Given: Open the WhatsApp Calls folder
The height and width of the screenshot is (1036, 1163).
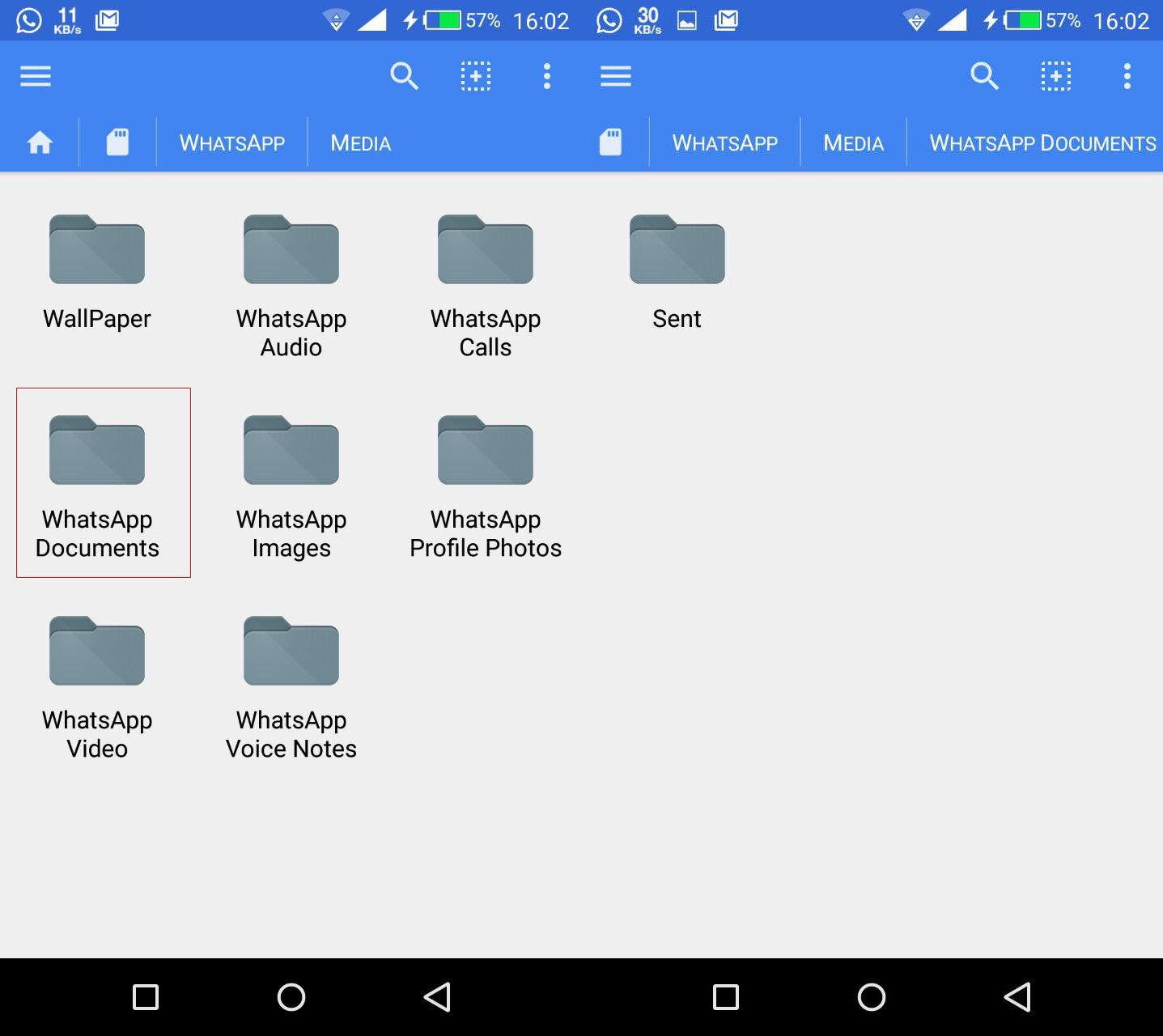Looking at the screenshot, I should (486, 287).
